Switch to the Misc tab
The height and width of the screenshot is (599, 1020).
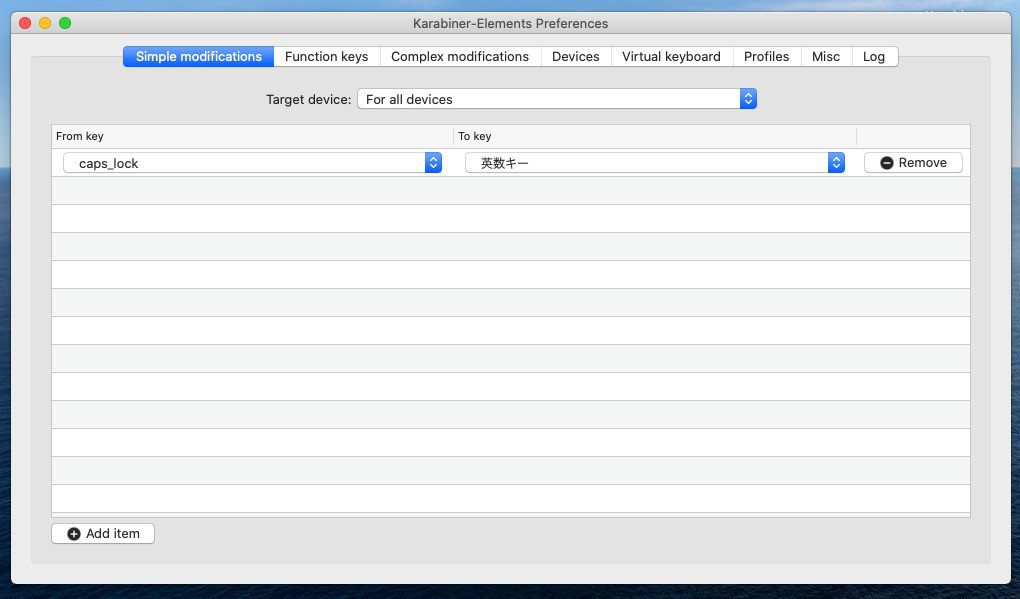(826, 57)
